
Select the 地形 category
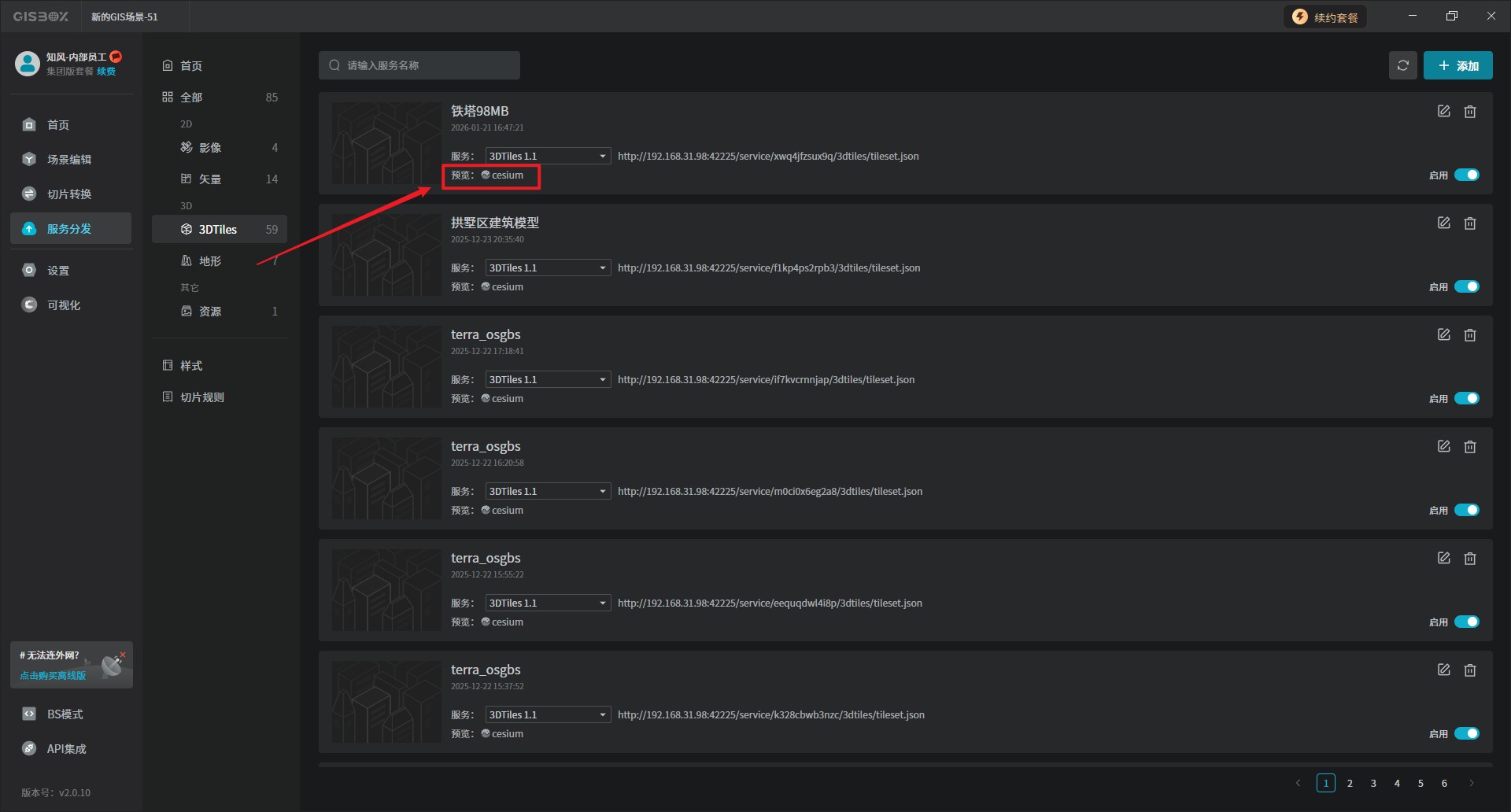coord(210,261)
